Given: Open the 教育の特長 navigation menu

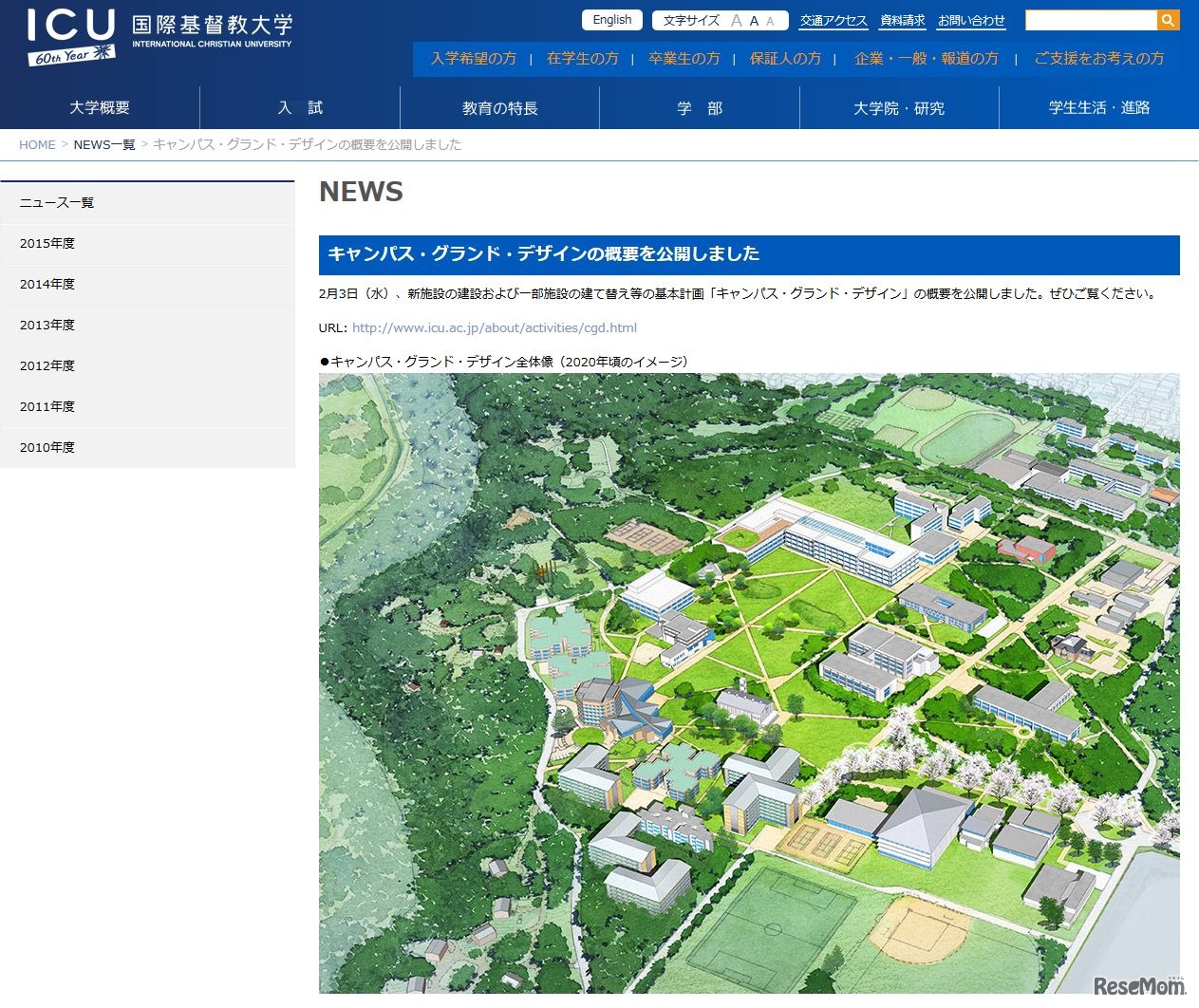Looking at the screenshot, I should click(500, 107).
